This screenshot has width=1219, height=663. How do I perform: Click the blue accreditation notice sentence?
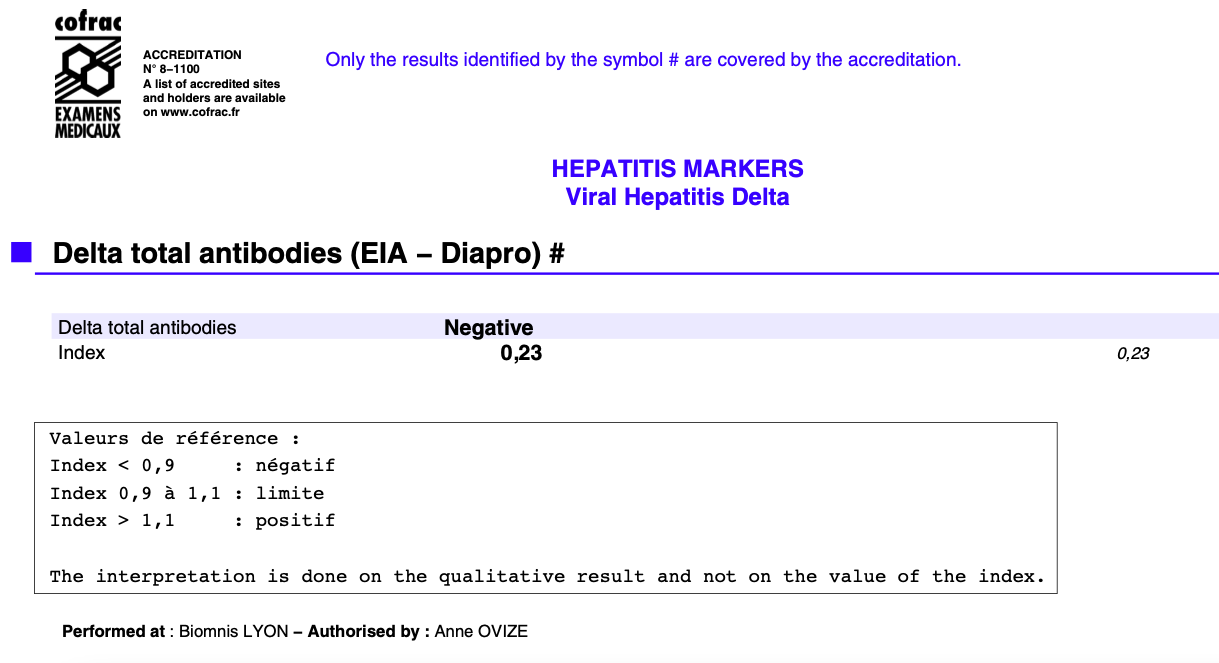coord(643,60)
